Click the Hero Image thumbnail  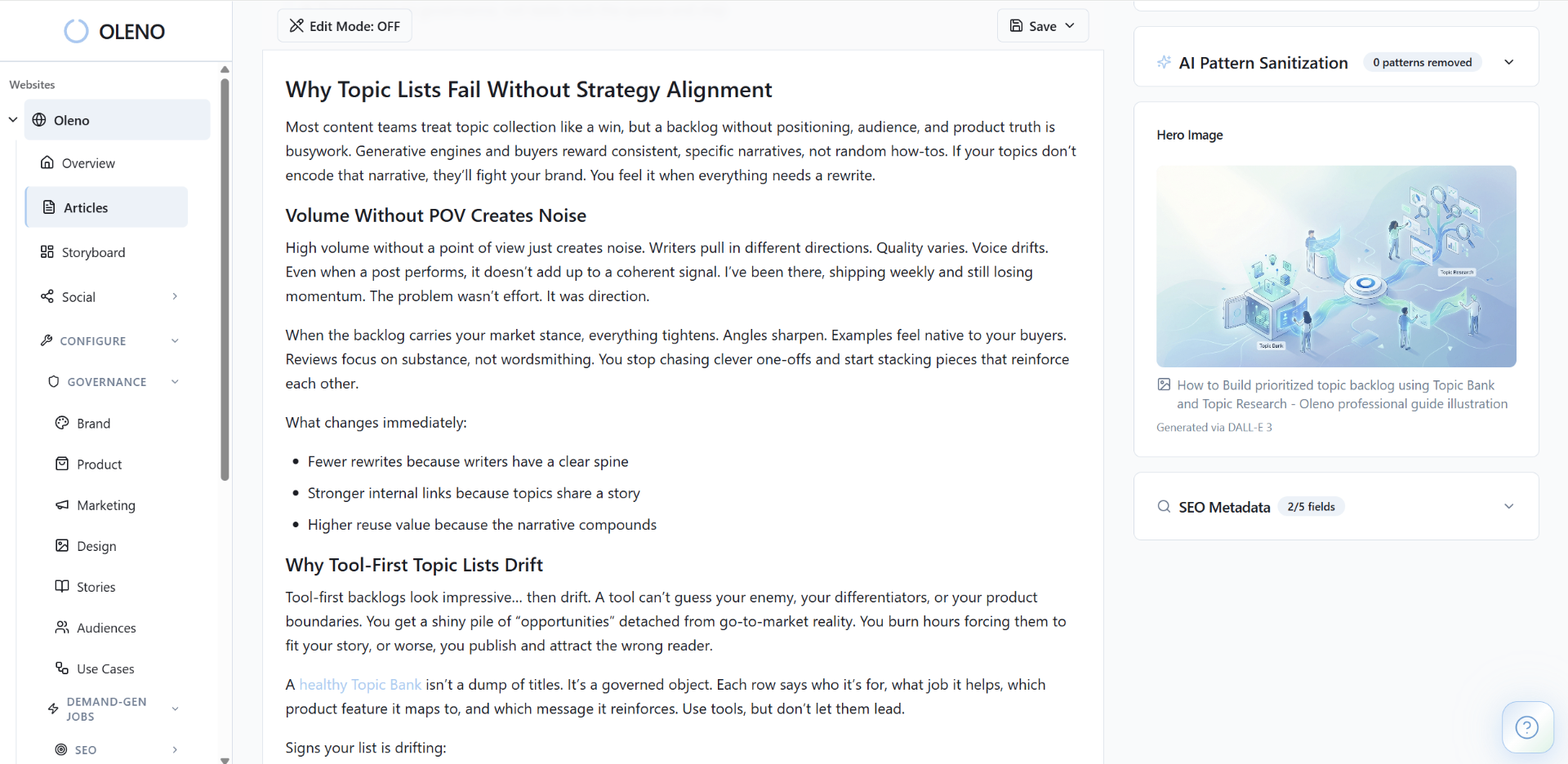[x=1336, y=266]
